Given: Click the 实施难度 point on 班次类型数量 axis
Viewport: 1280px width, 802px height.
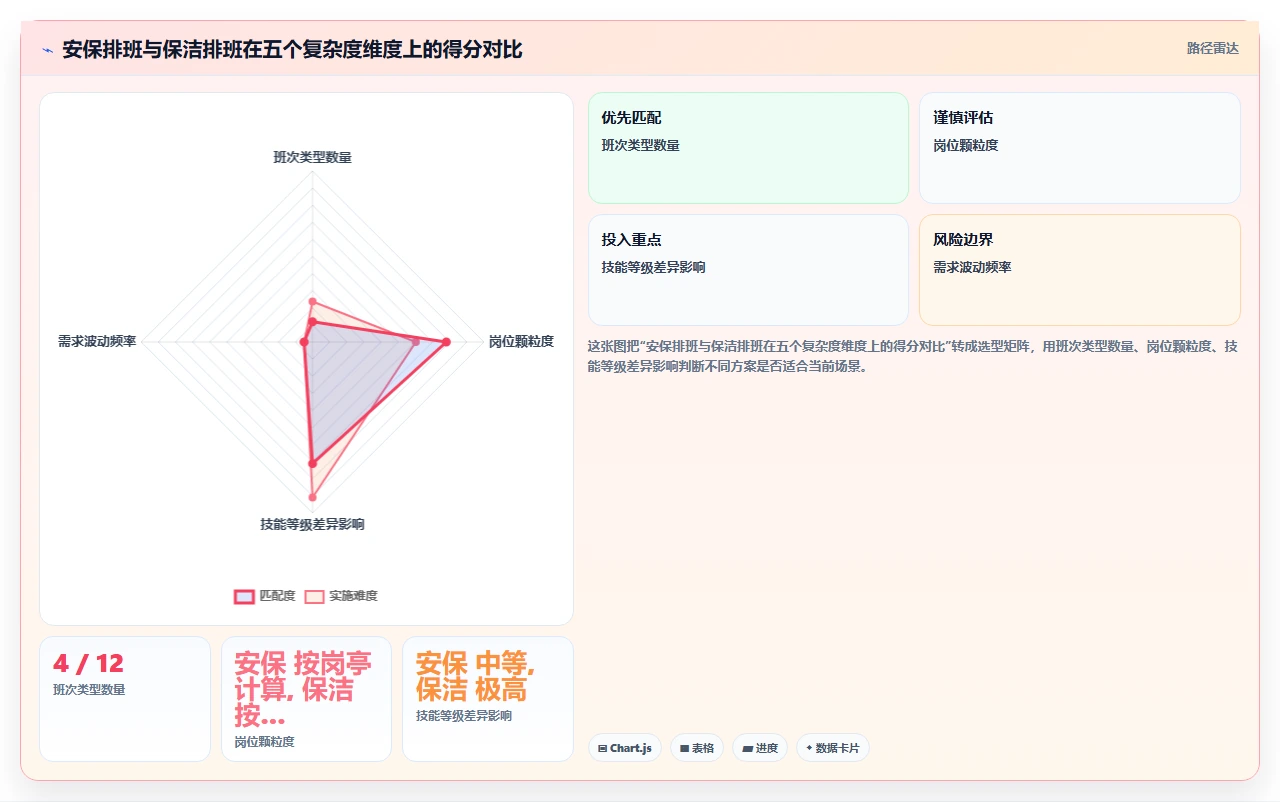Looking at the screenshot, I should (x=312, y=301).
